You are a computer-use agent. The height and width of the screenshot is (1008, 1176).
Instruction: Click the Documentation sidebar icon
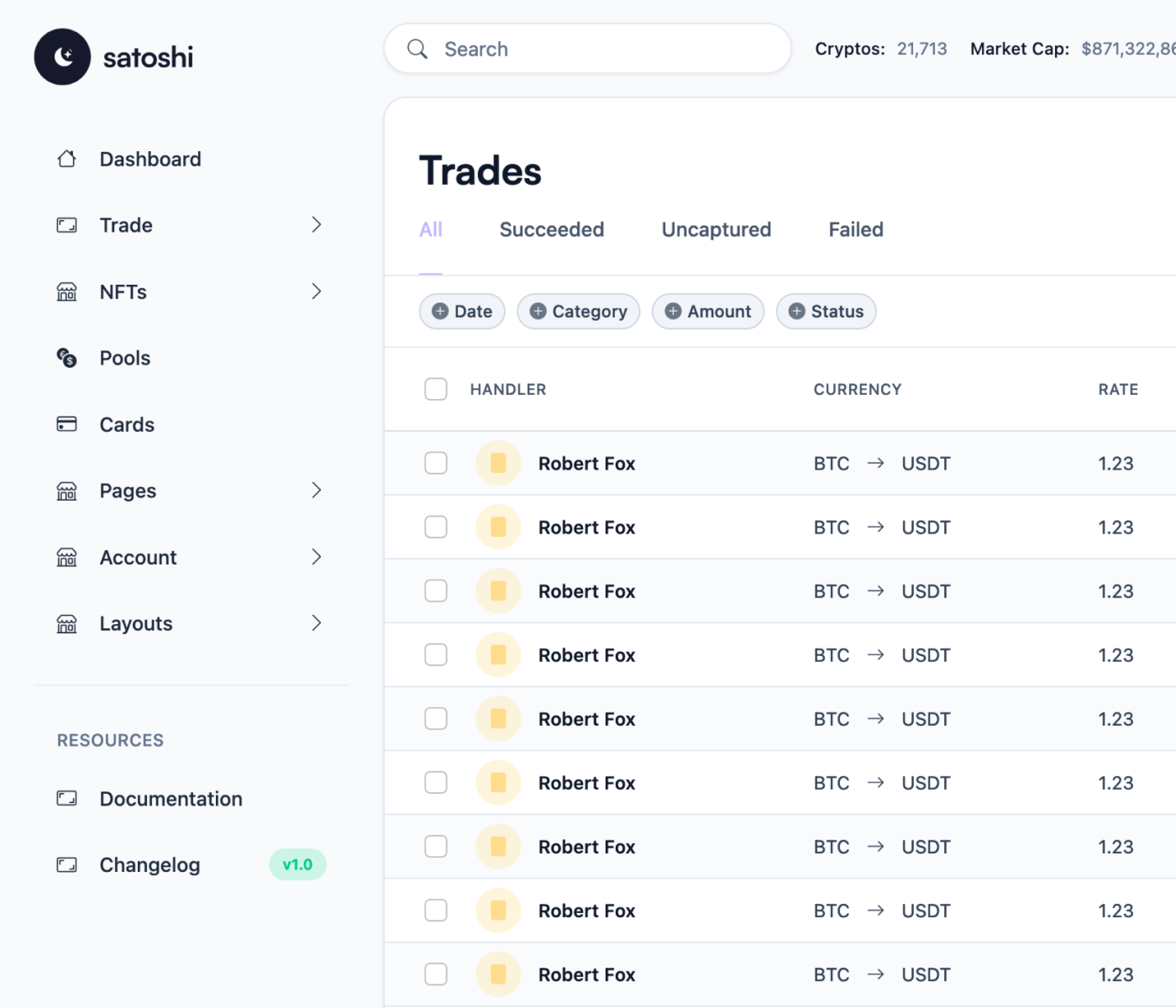(66, 798)
